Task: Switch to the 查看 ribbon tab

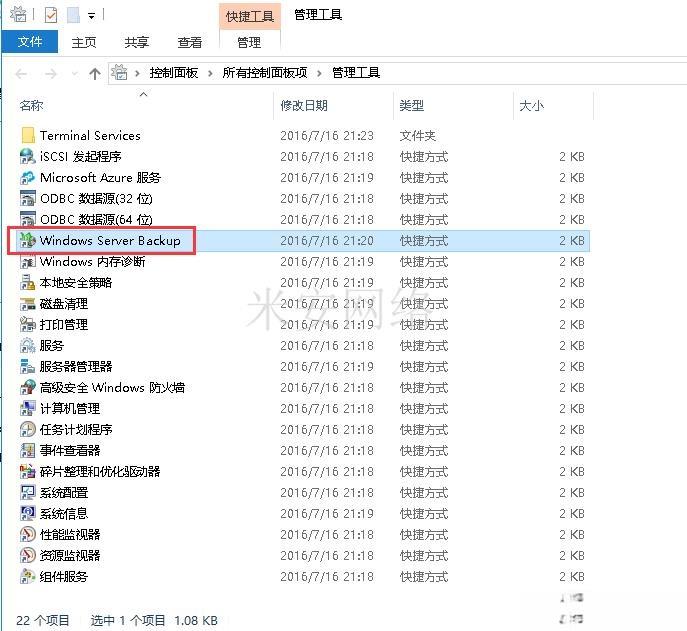Action: [x=190, y=43]
